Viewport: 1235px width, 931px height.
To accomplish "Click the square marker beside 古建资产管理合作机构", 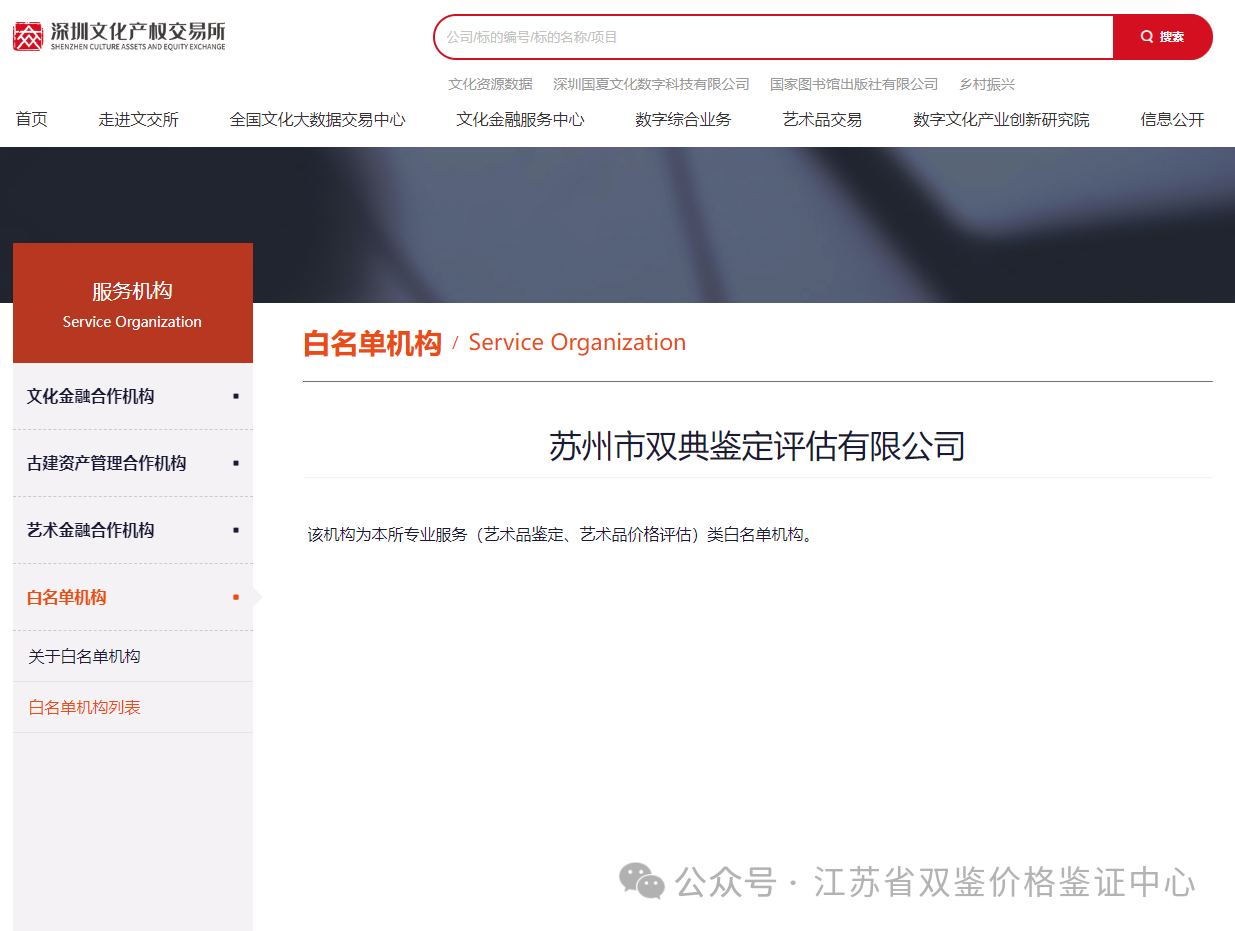I will (236, 463).
